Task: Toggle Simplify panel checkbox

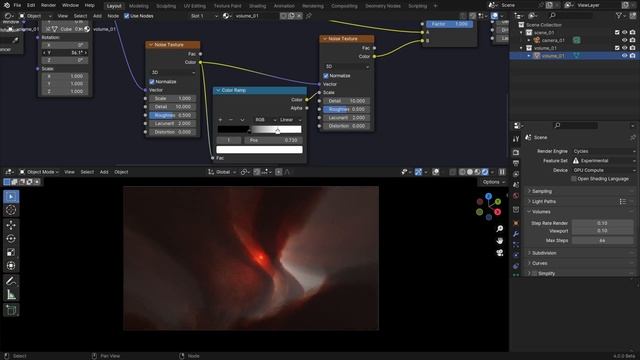Action: (x=534, y=273)
